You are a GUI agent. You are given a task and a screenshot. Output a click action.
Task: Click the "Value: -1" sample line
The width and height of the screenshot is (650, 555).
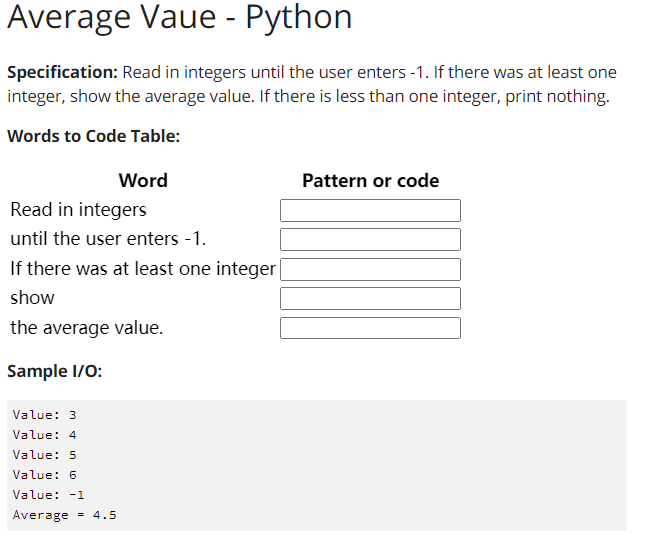(x=48, y=495)
